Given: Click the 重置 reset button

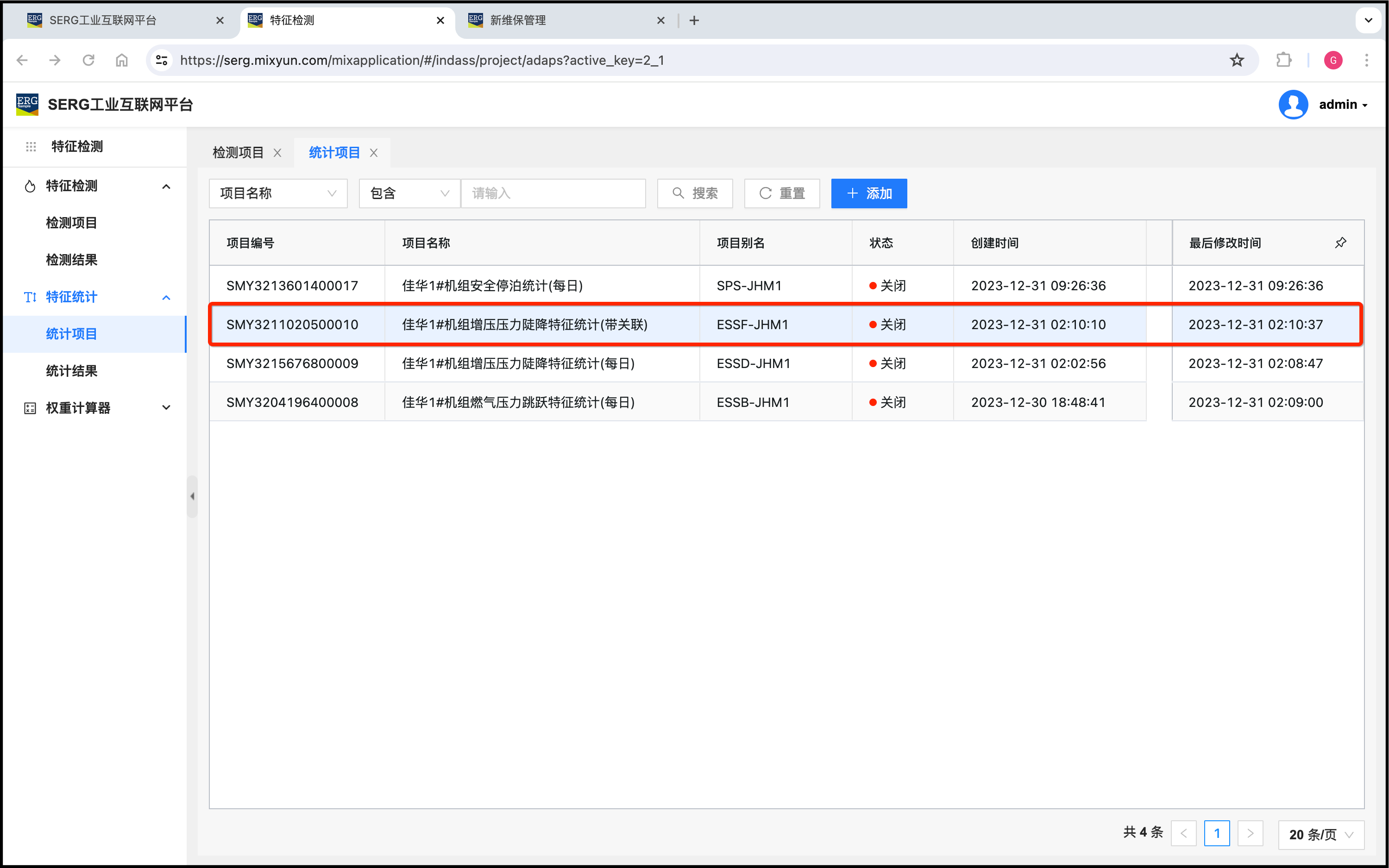Looking at the screenshot, I should pos(781,194).
